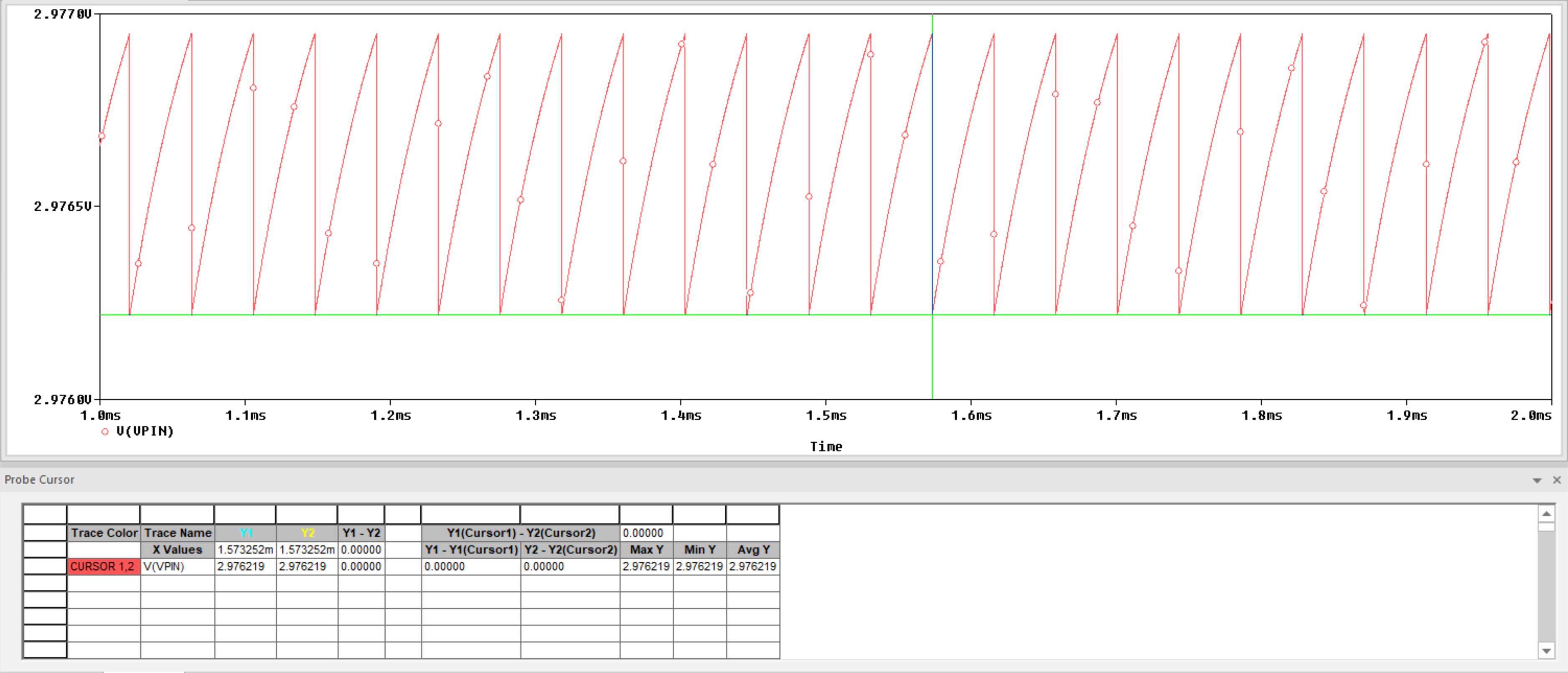Click V(VPIN) trace name in table
Image resolution: width=1568 pixels, height=673 pixels.
coord(164,566)
